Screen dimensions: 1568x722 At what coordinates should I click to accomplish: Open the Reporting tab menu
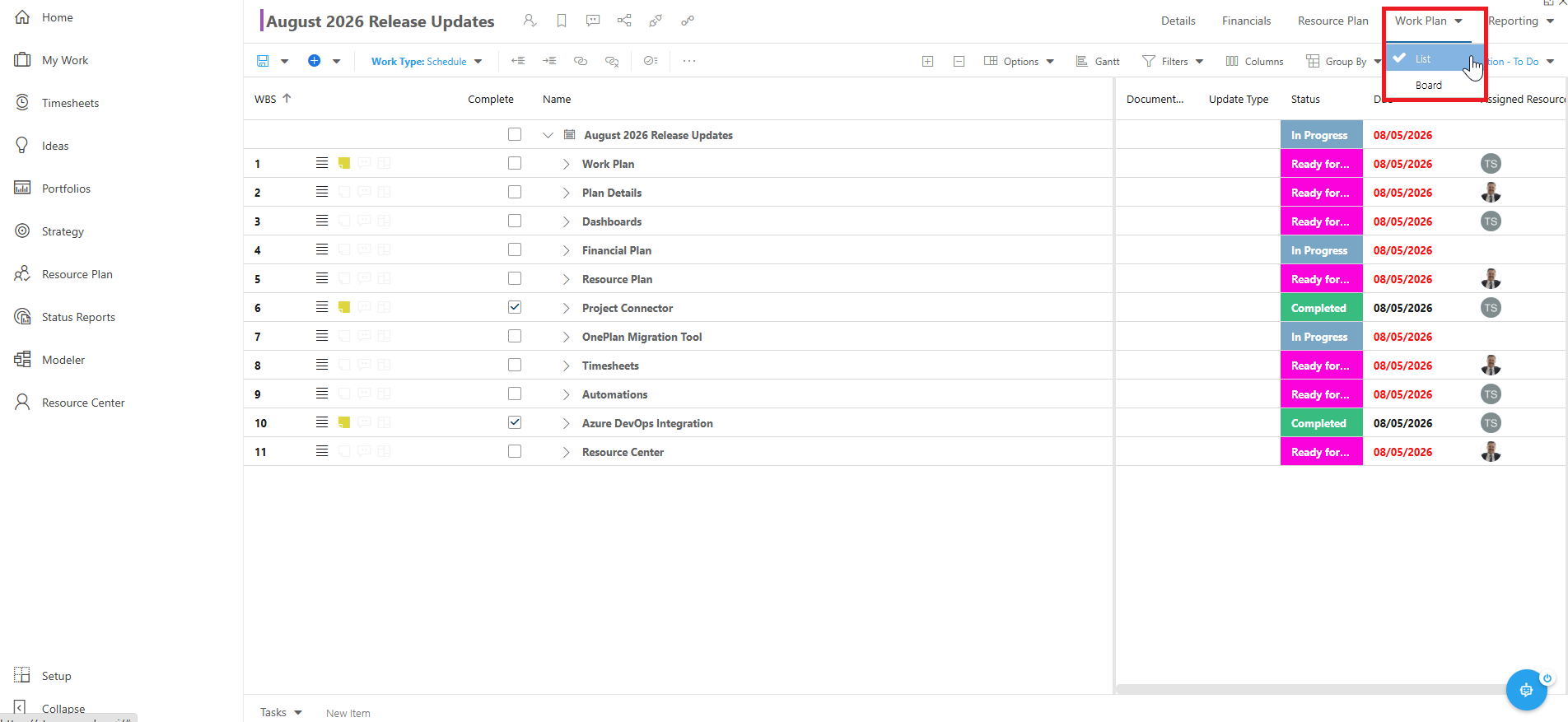coord(1521,21)
